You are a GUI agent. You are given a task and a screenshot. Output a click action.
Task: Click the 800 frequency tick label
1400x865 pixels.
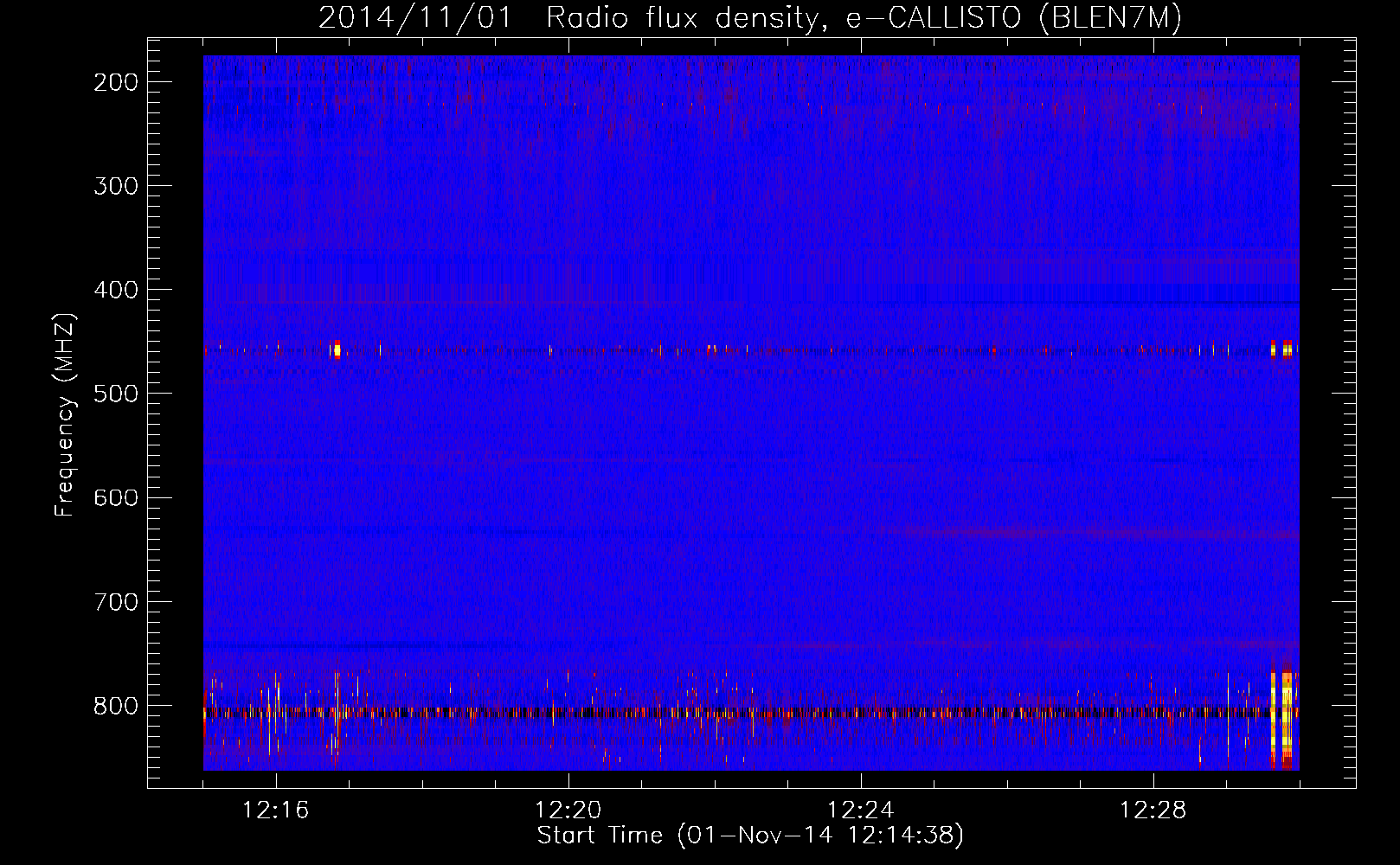[116, 706]
